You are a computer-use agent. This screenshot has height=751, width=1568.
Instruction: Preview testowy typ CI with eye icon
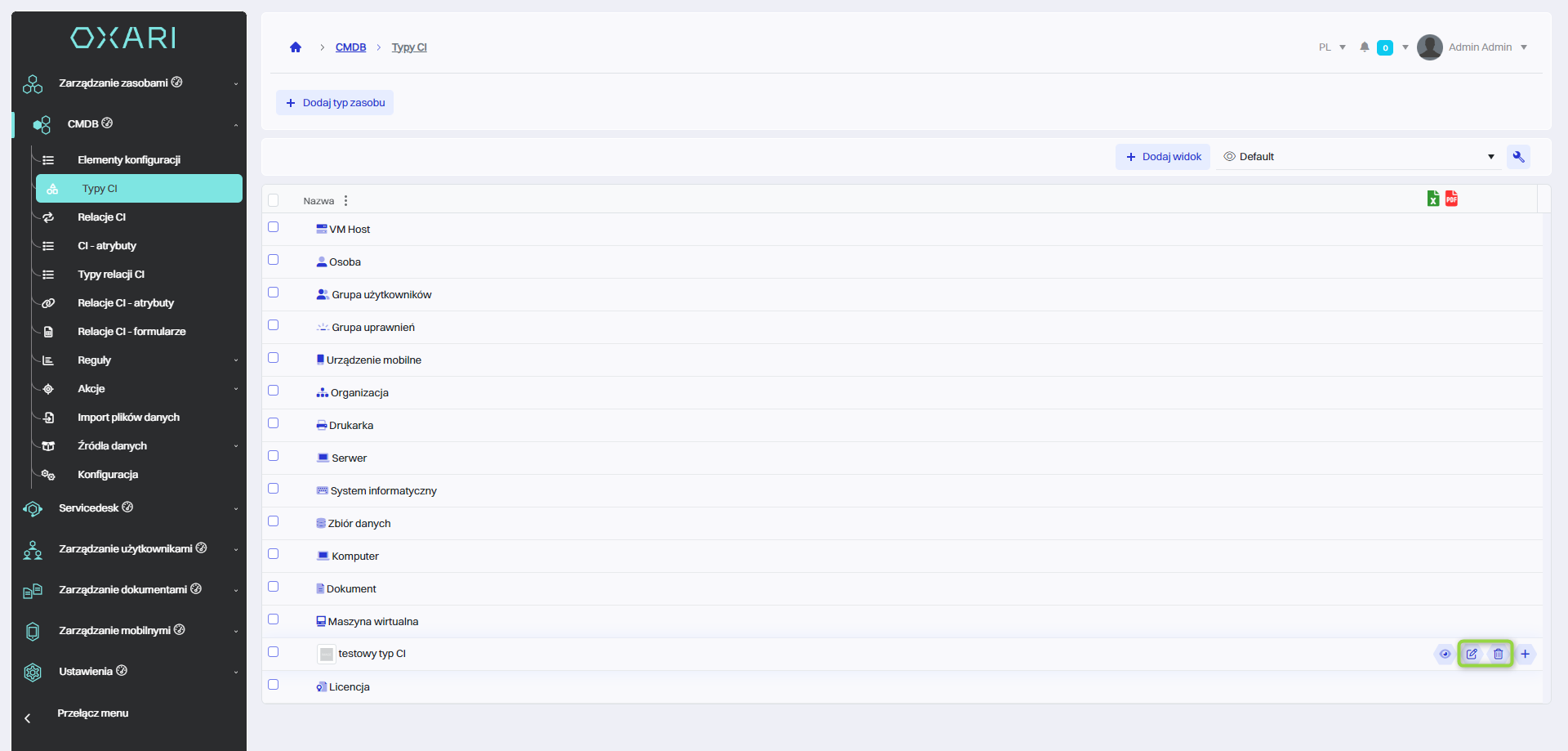[x=1445, y=654]
